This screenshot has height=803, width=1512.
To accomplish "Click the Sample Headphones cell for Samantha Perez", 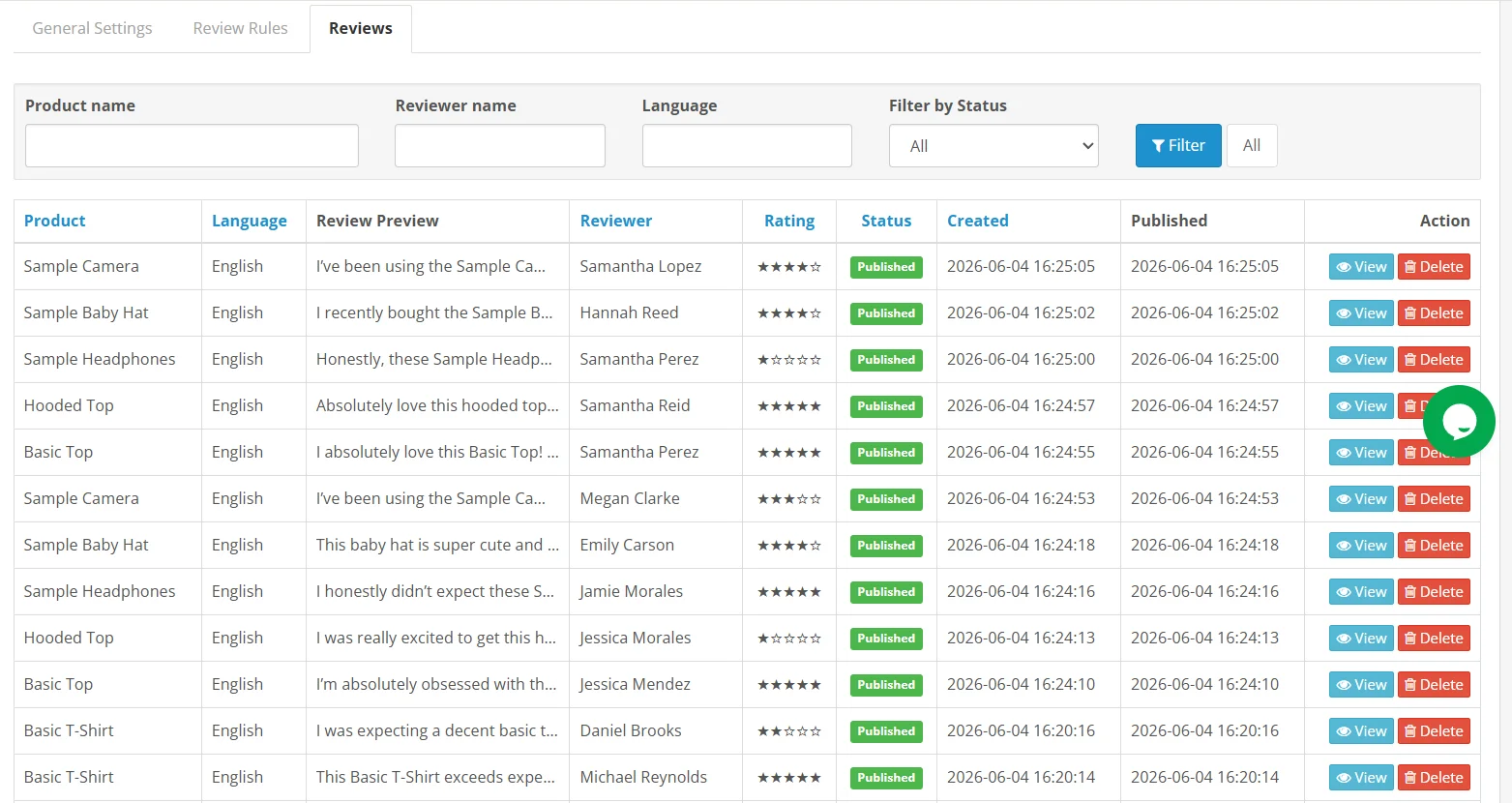I will (100, 359).
